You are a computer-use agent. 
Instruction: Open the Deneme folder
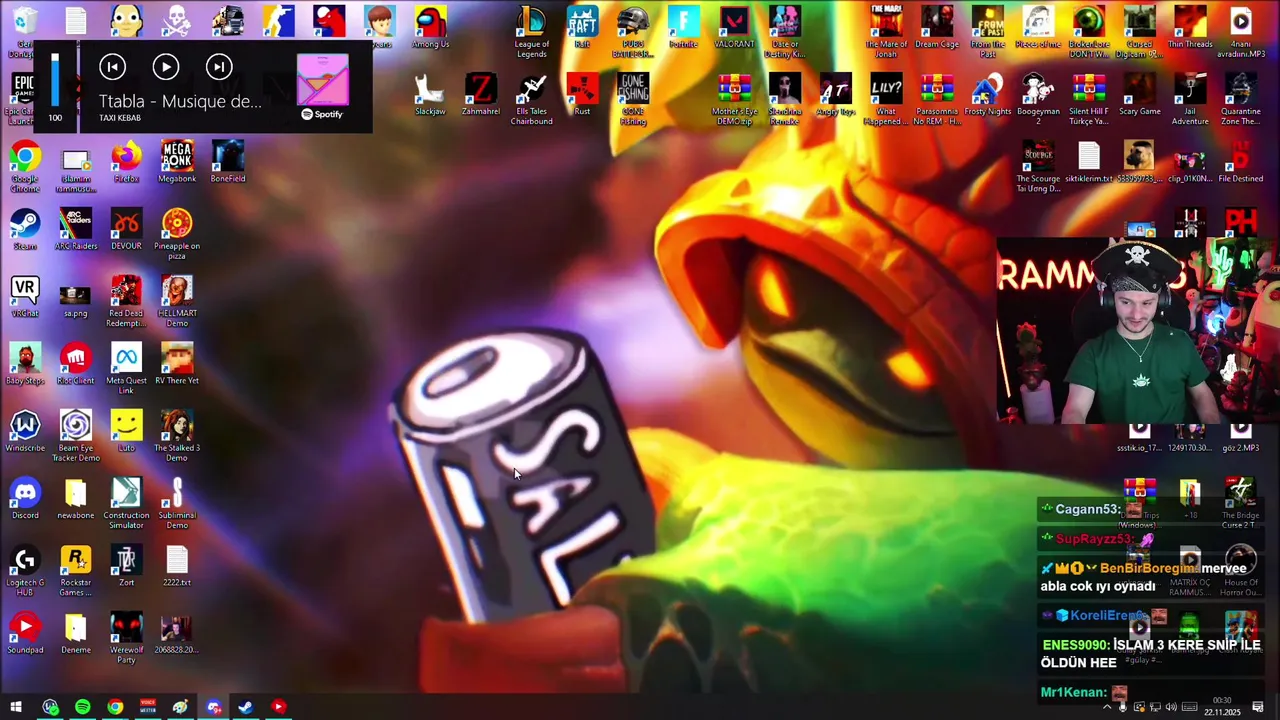point(76,632)
